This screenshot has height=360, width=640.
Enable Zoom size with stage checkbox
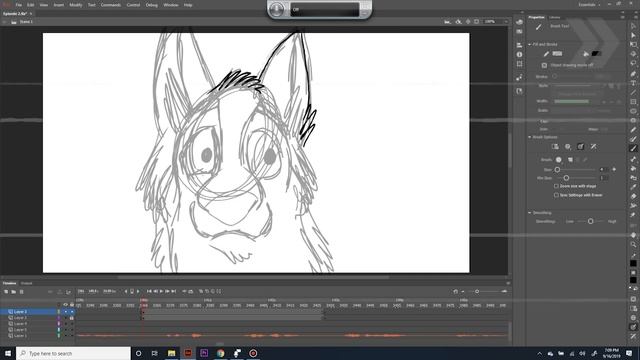(x=556, y=186)
